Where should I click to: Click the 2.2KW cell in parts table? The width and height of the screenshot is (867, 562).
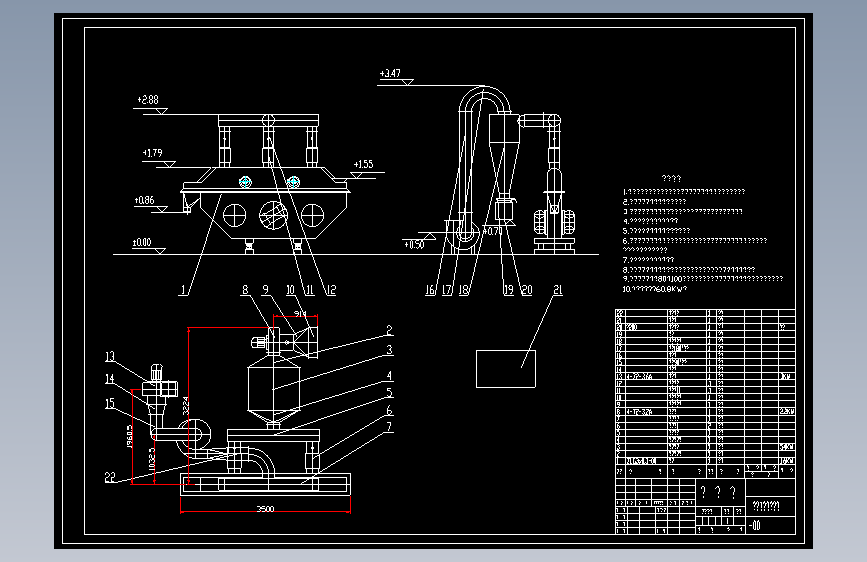[x=787, y=412]
